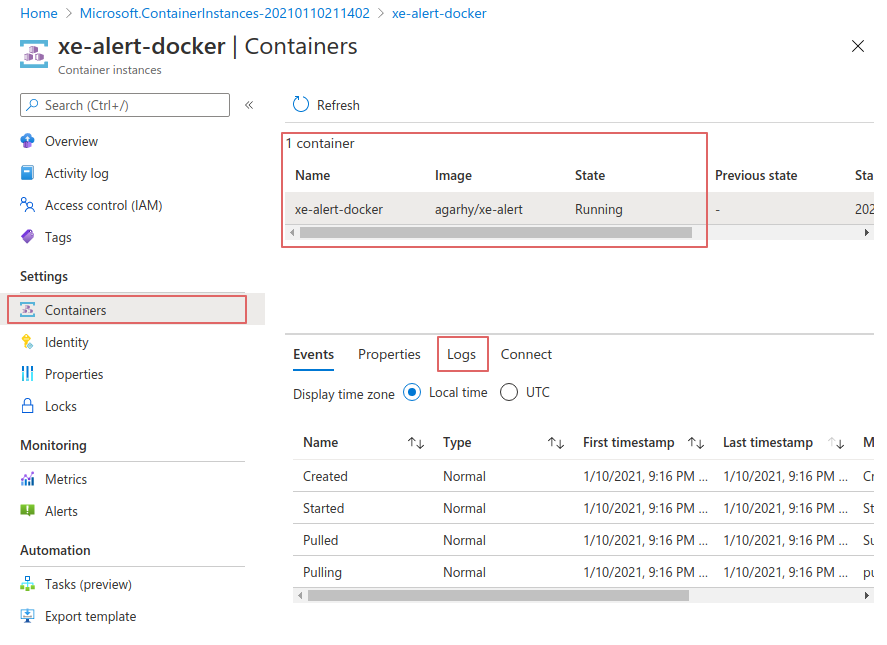The width and height of the screenshot is (887, 645).
Task: Sort events by Type column arrows
Action: click(556, 443)
